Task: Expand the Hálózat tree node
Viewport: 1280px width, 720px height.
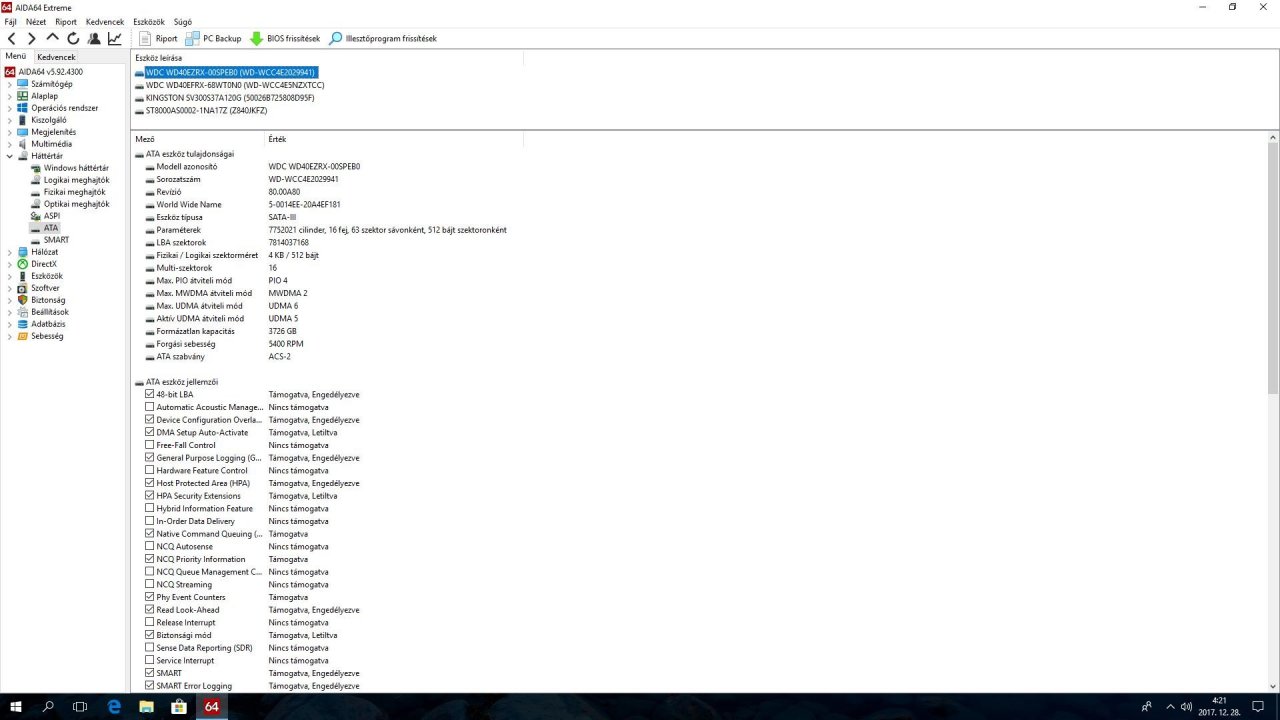Action: tap(10, 252)
